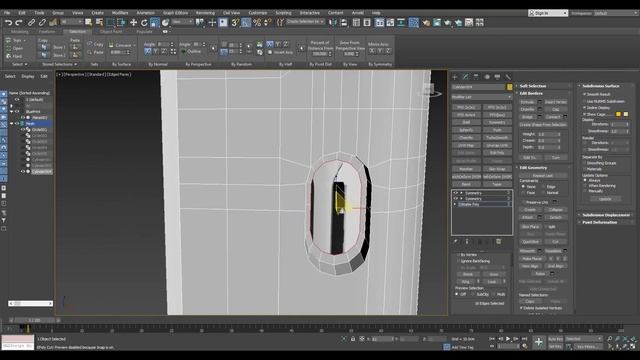This screenshot has width=640, height=360.
Task: Toggle Isoline Display checkbox
Action: 584,108
